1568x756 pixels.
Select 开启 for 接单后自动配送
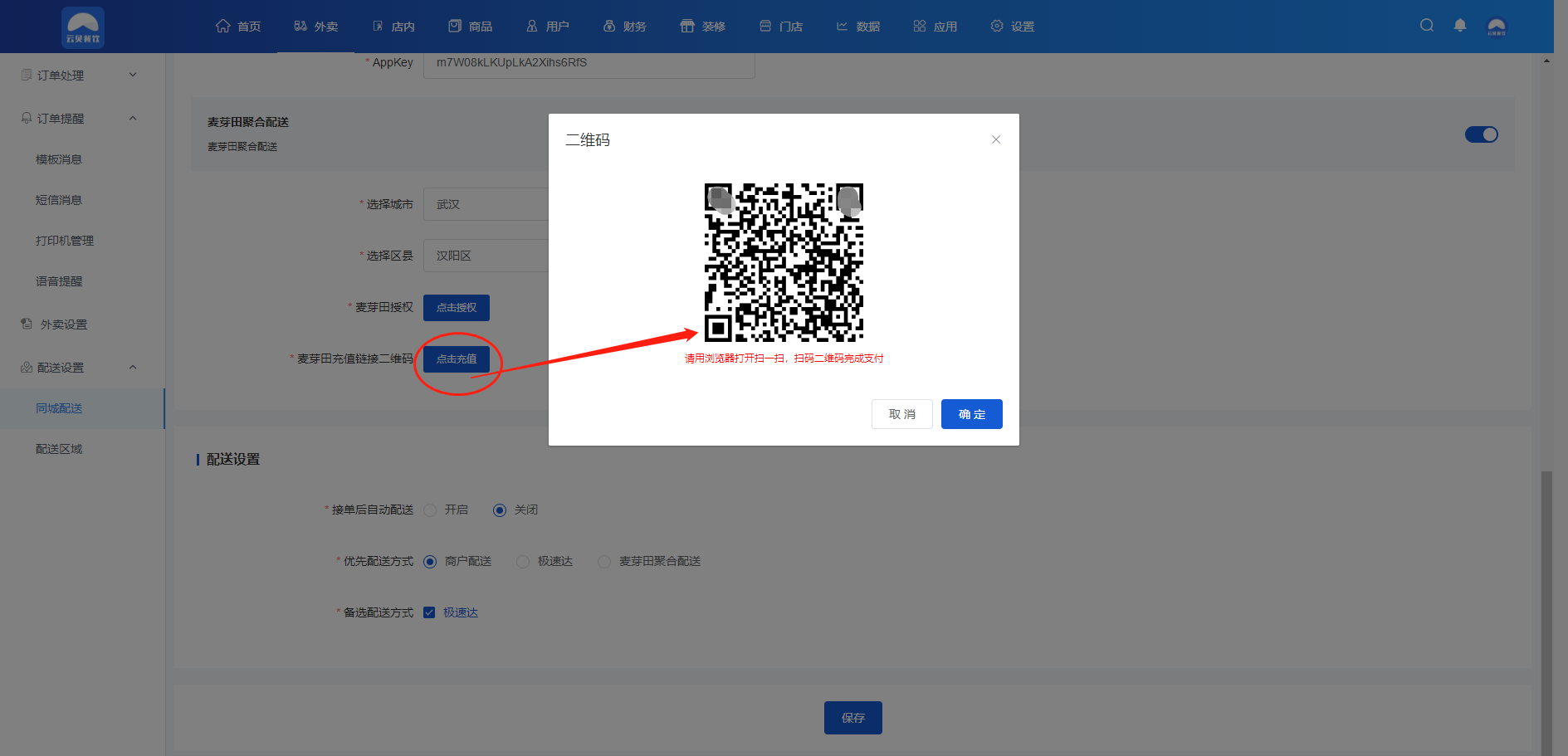point(430,510)
